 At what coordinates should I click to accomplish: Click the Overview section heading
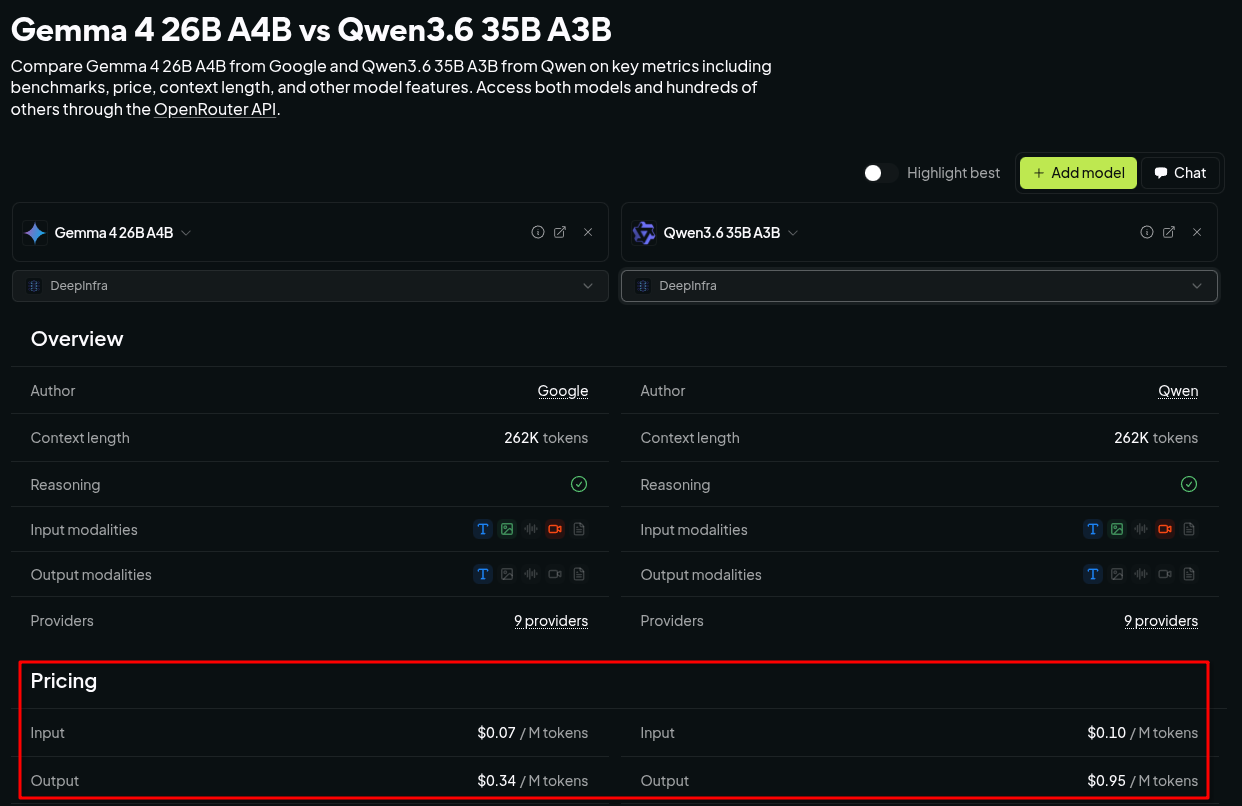[77, 339]
